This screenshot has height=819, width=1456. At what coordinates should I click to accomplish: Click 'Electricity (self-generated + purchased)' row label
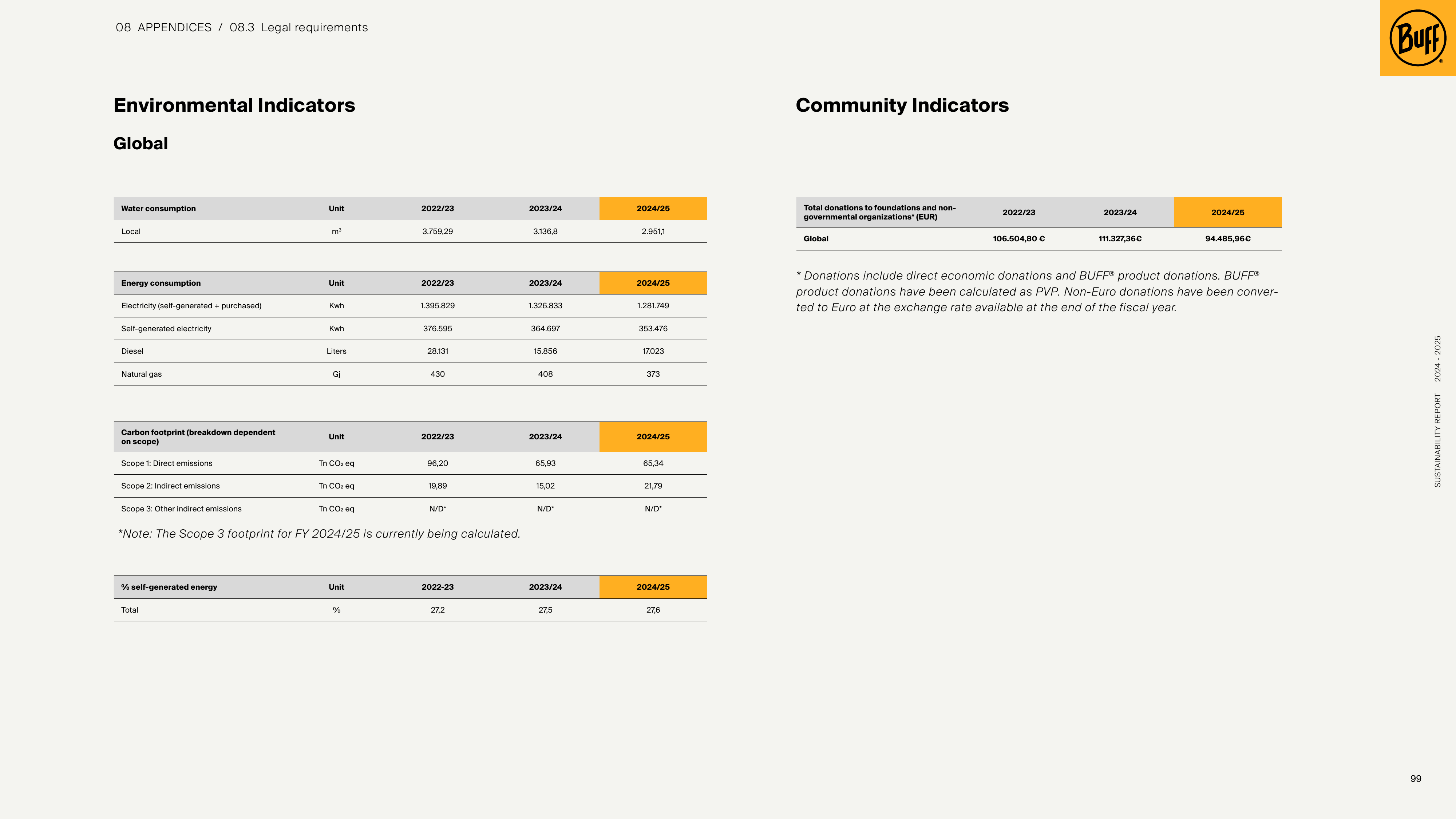coord(191,306)
